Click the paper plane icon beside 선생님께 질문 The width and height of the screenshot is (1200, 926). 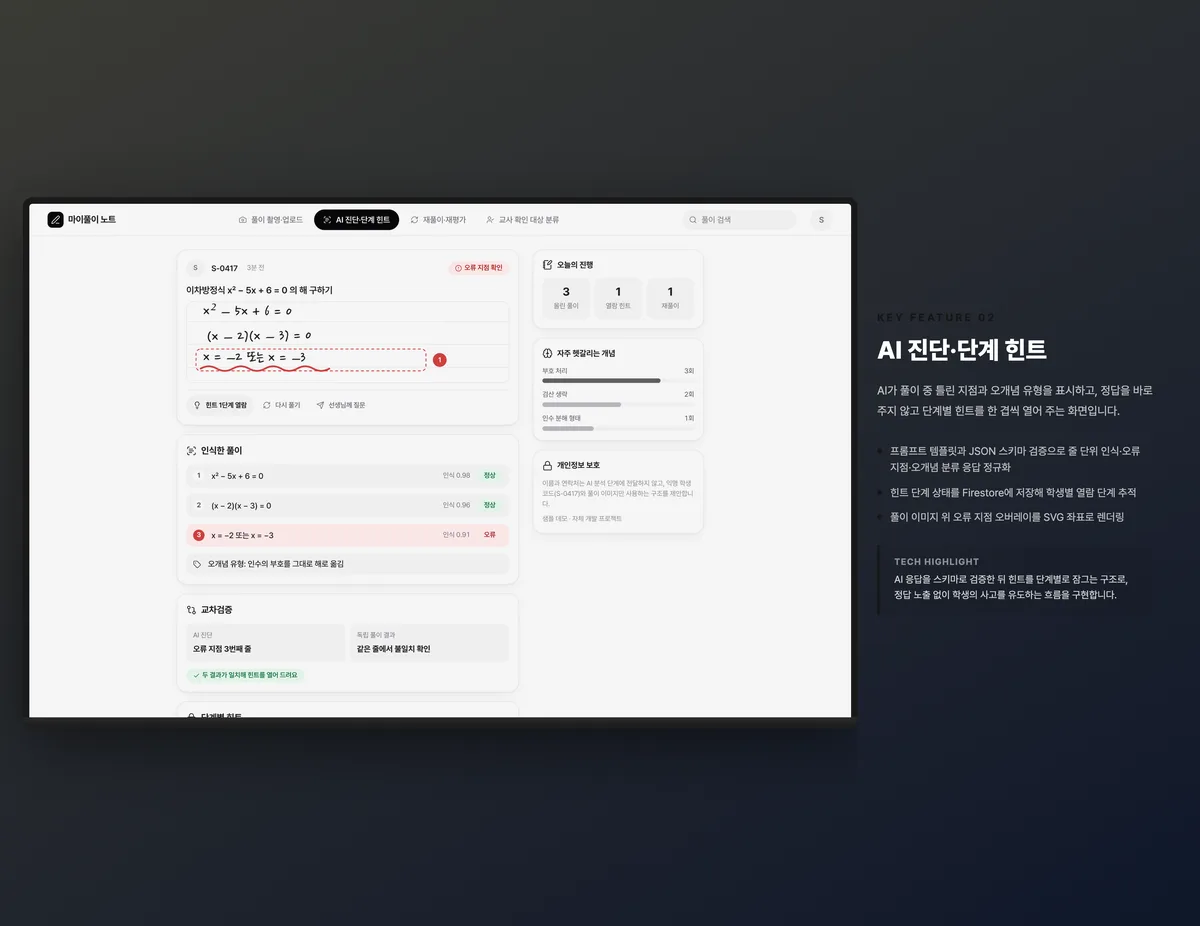click(x=320, y=405)
